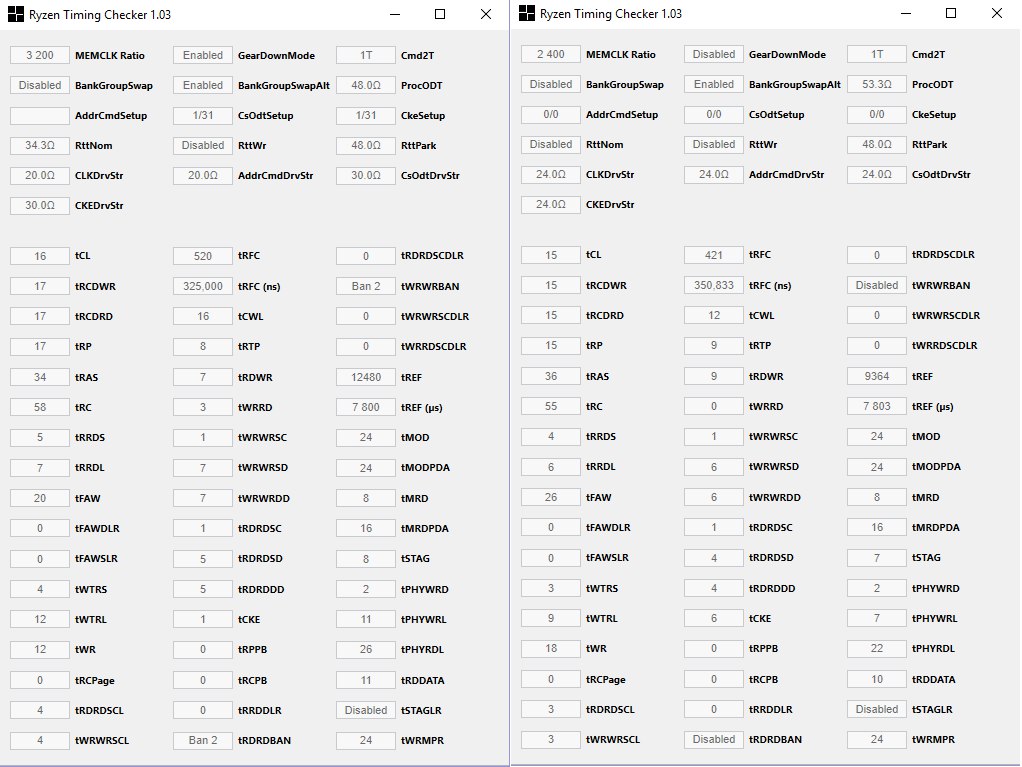
Task: Click the tREF value 12480
Action: (366, 377)
